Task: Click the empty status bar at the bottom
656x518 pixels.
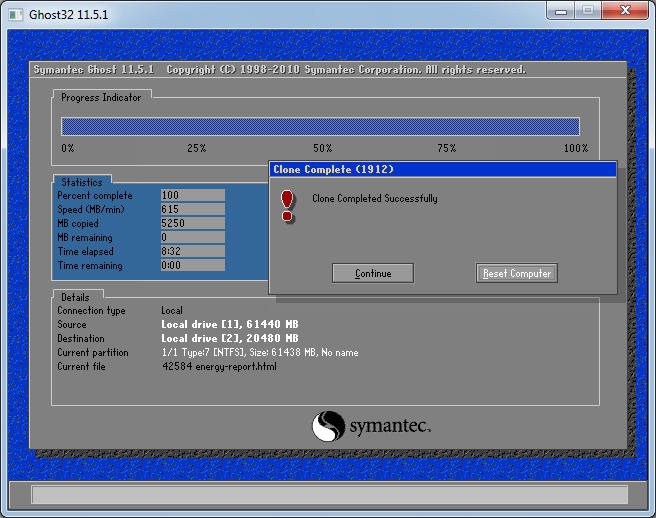Action: (x=329, y=495)
